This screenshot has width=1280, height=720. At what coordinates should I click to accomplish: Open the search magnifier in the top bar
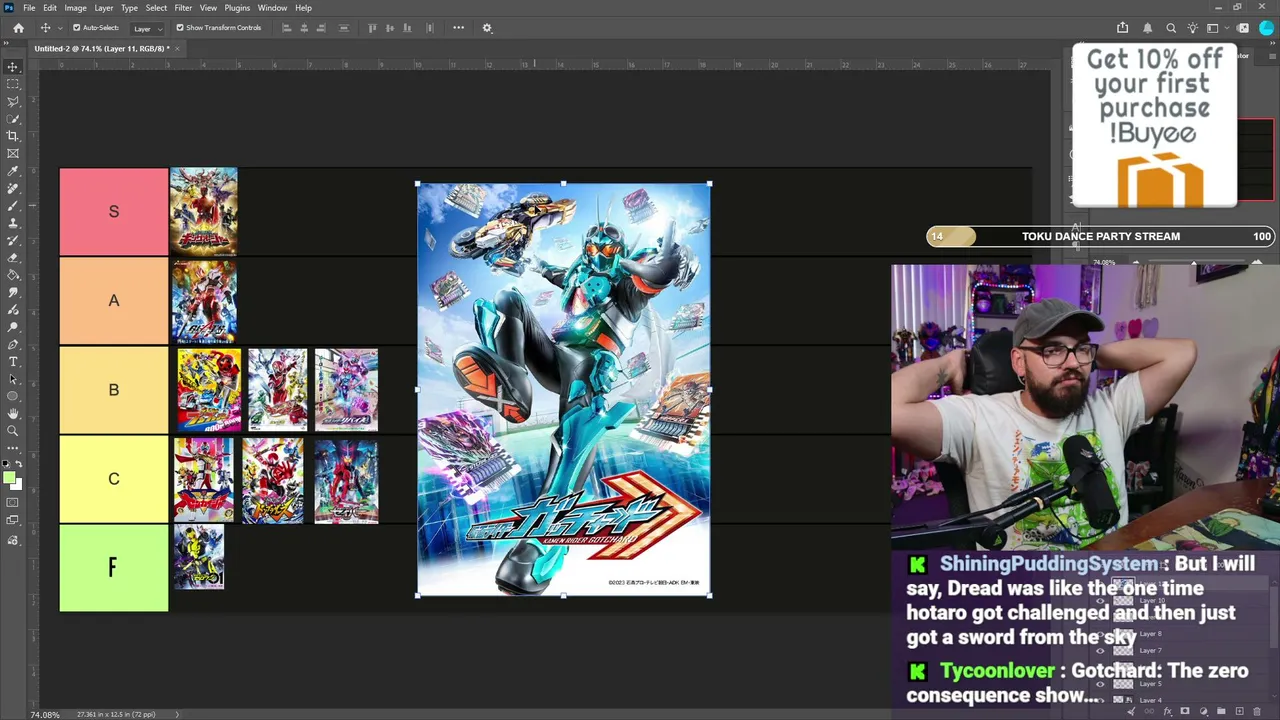click(x=1171, y=28)
